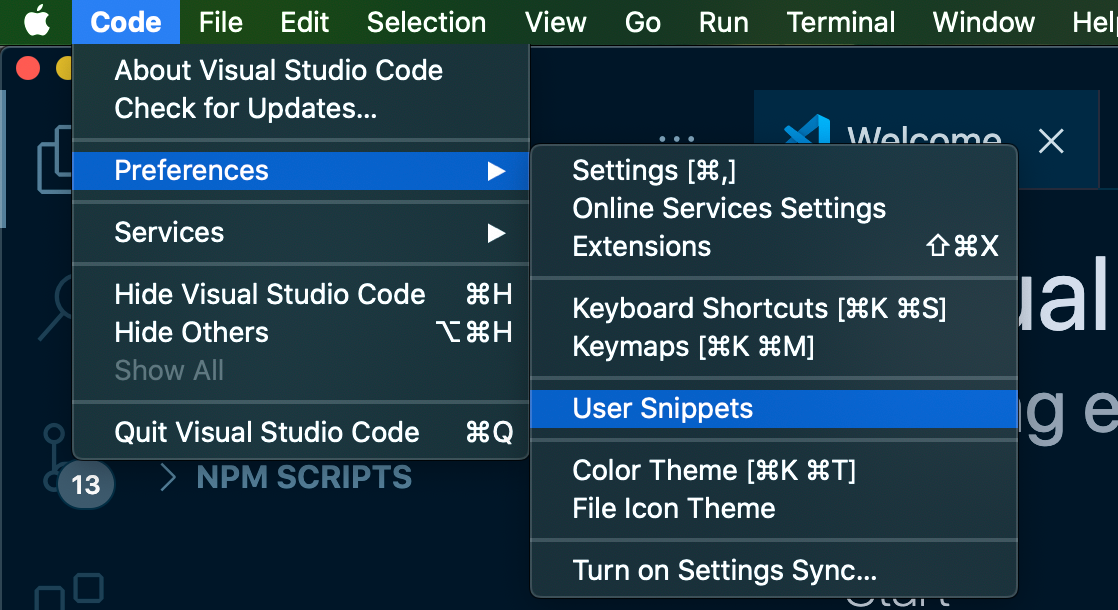
Task: Open the Apple menu
Action: click(x=36, y=22)
